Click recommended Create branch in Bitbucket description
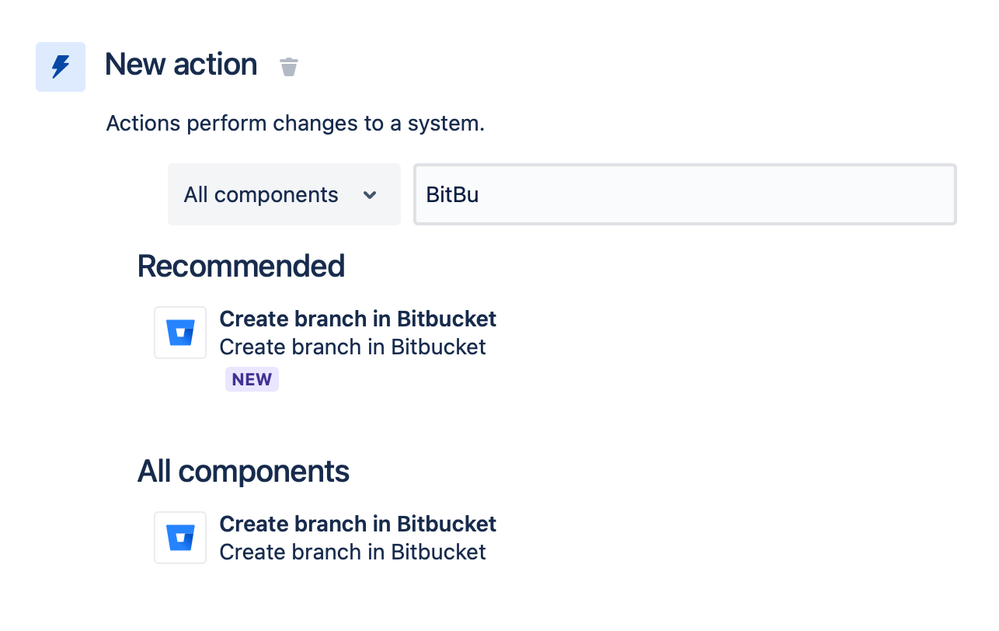This screenshot has height=631, width=999. pos(352,347)
